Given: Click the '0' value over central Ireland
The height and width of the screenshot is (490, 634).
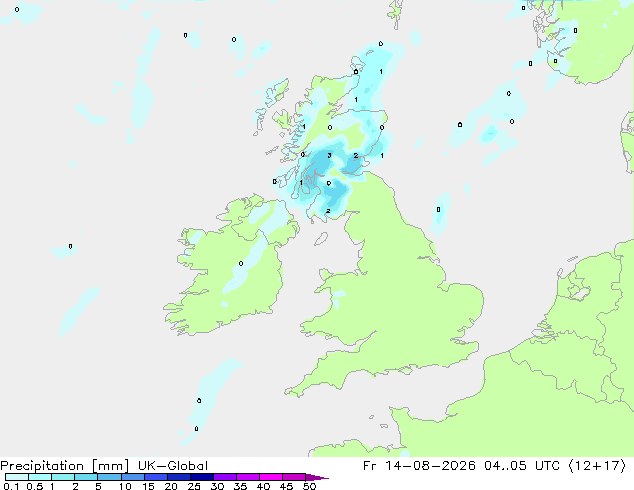Looking at the screenshot, I should [241, 264].
